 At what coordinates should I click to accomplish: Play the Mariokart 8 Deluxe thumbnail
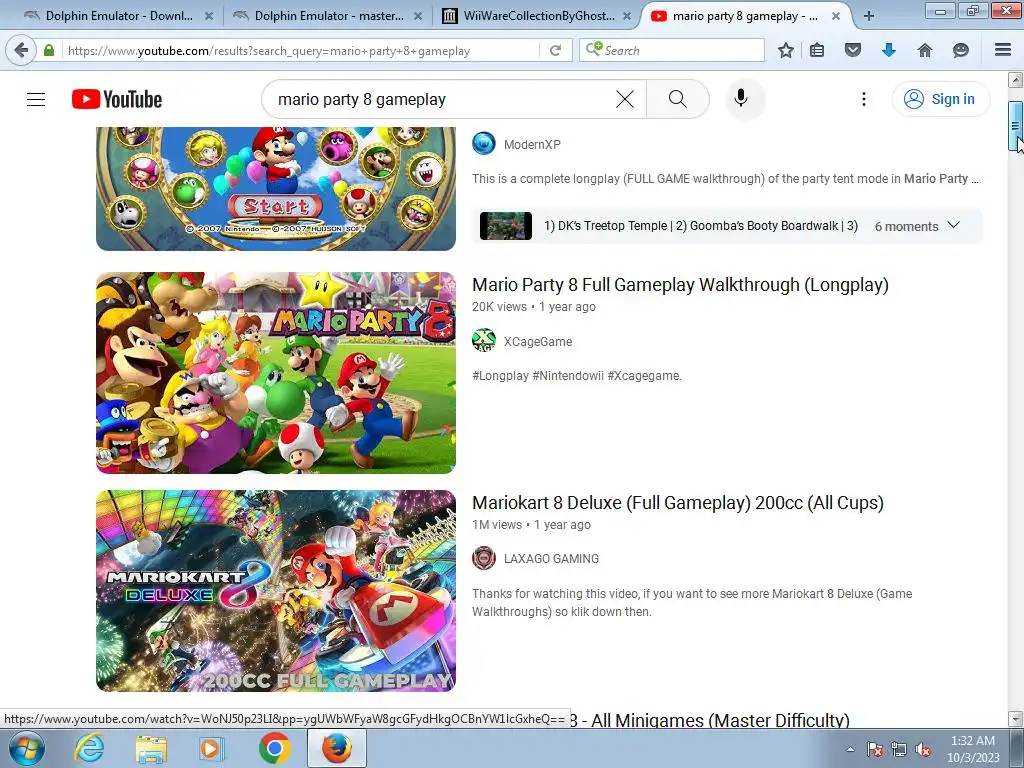click(x=276, y=591)
